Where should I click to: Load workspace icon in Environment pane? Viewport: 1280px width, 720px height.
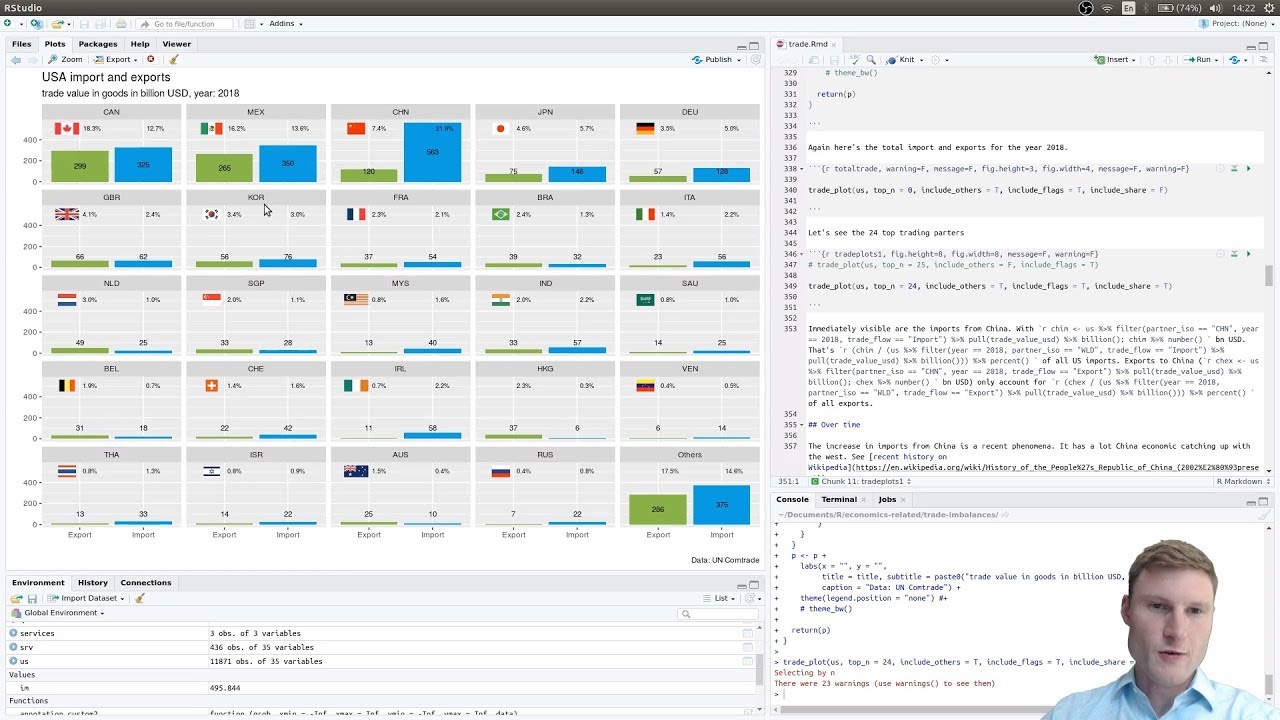pos(17,598)
